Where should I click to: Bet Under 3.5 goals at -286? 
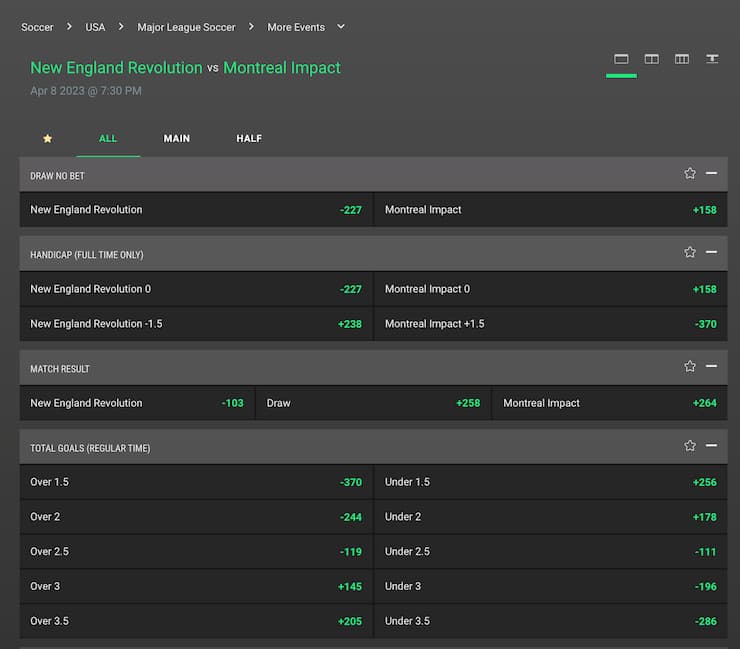(x=551, y=621)
